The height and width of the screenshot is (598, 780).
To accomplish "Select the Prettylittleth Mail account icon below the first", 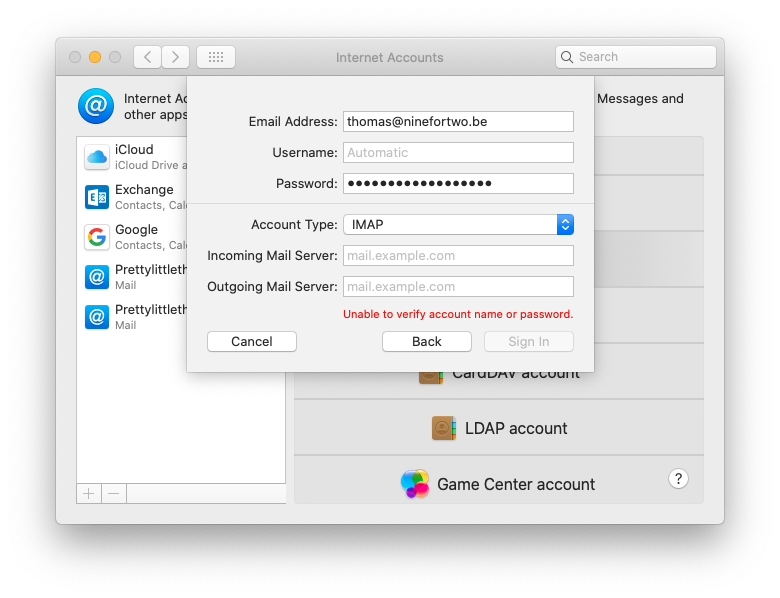I will 97,317.
